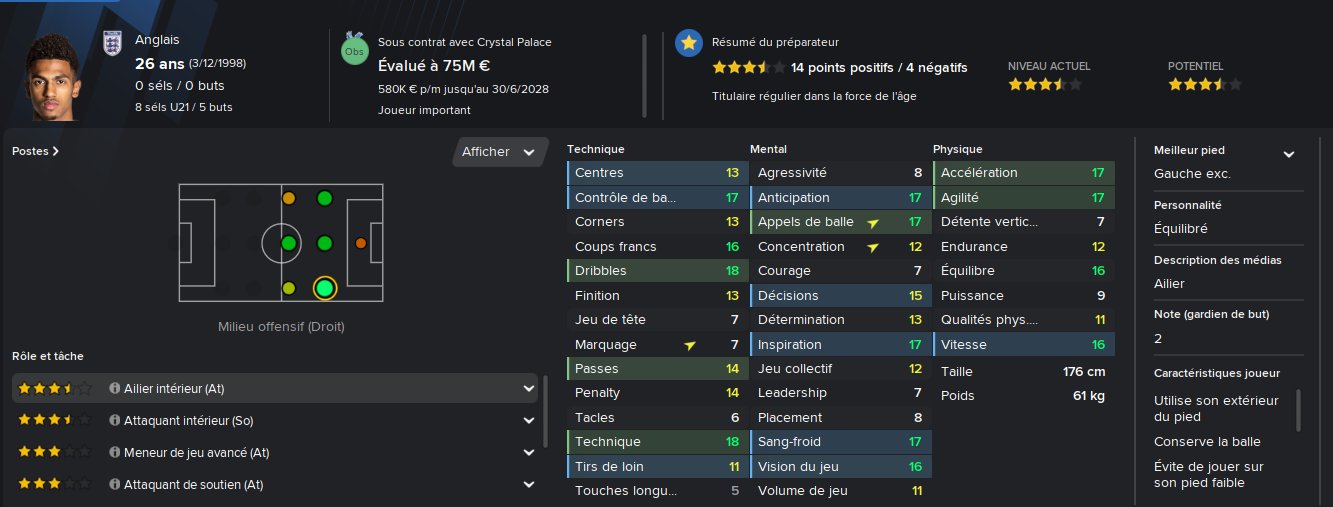1333x507 pixels.
Task: Click the Résumé du préparateur heading
Action: click(x=774, y=42)
